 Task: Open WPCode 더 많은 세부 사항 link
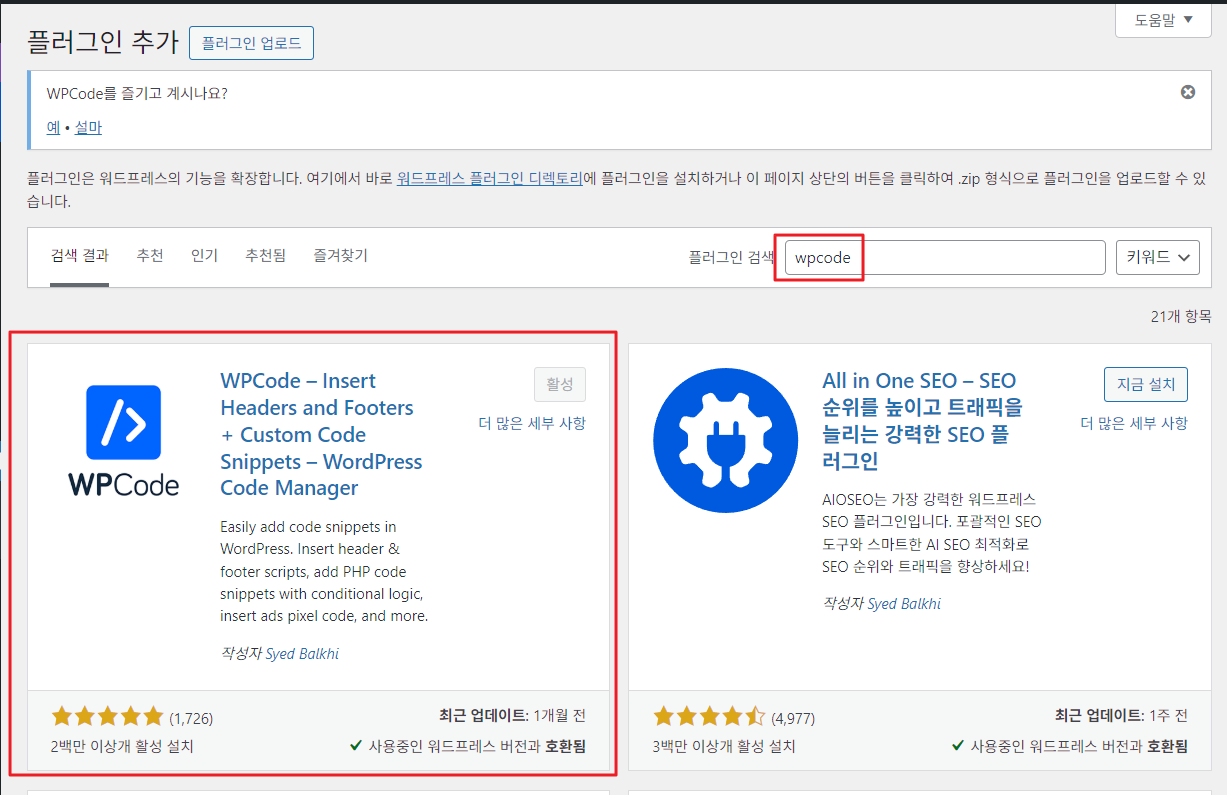tap(532, 423)
